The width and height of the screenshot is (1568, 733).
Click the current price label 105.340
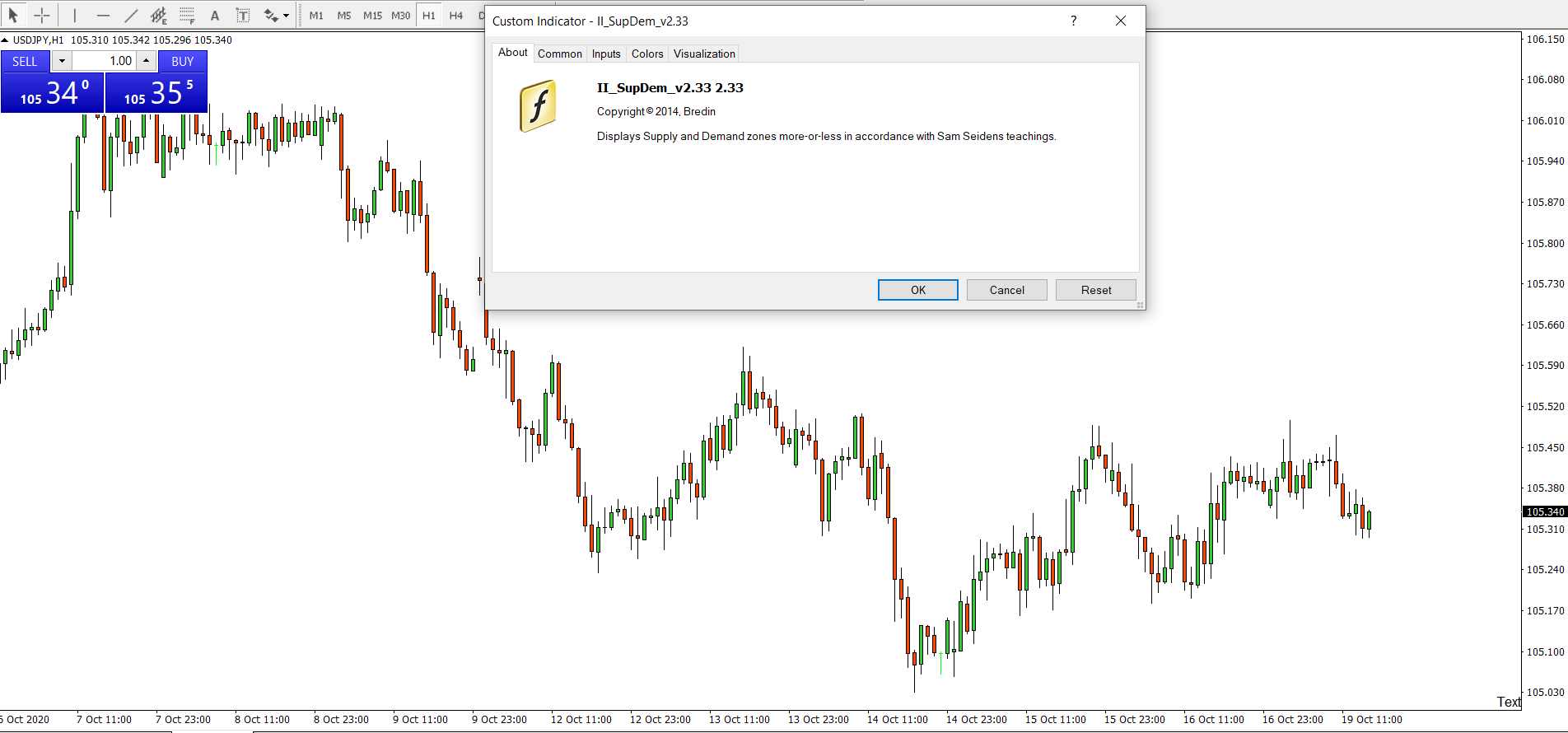coord(1545,511)
